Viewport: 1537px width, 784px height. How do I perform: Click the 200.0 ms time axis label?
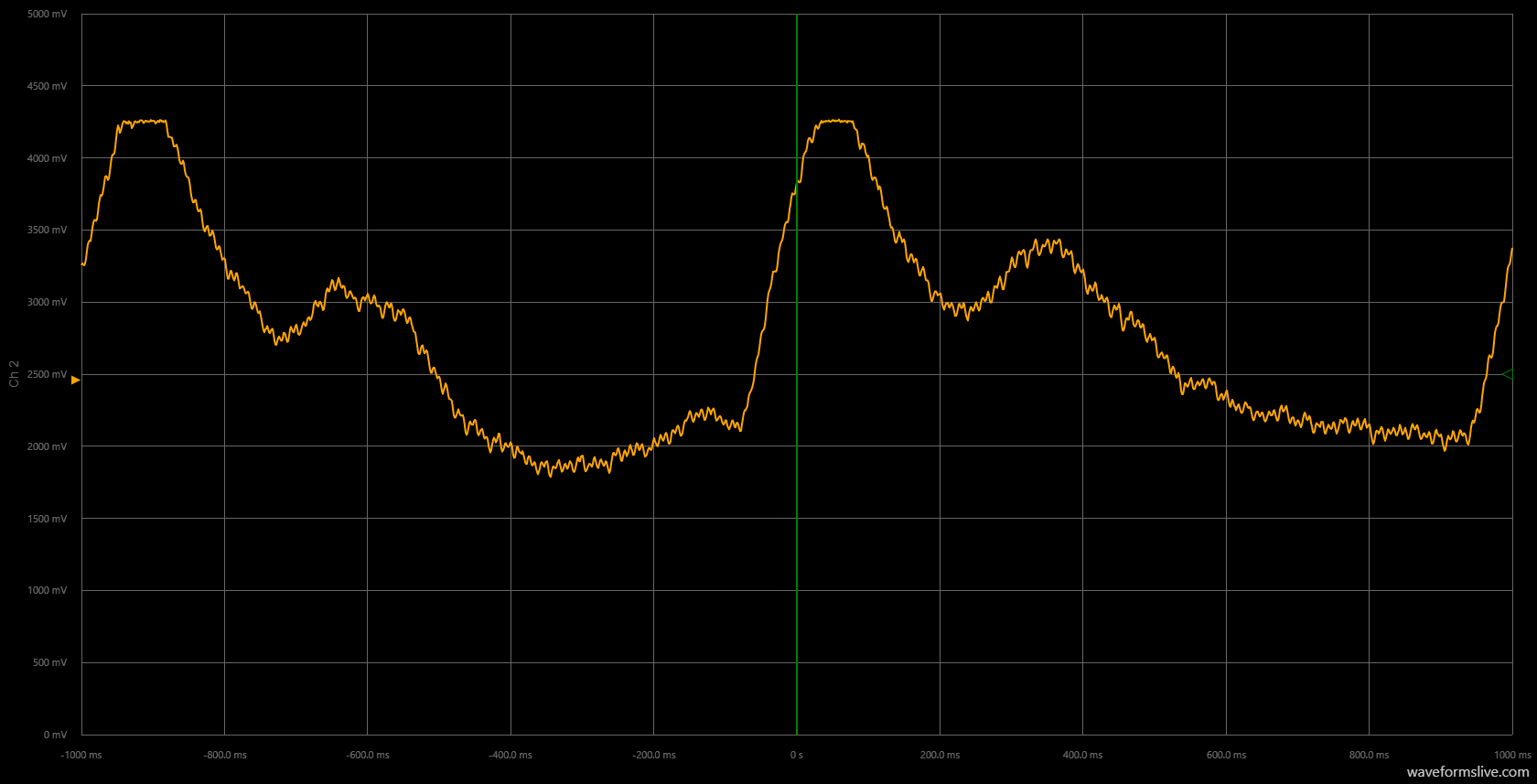940,755
